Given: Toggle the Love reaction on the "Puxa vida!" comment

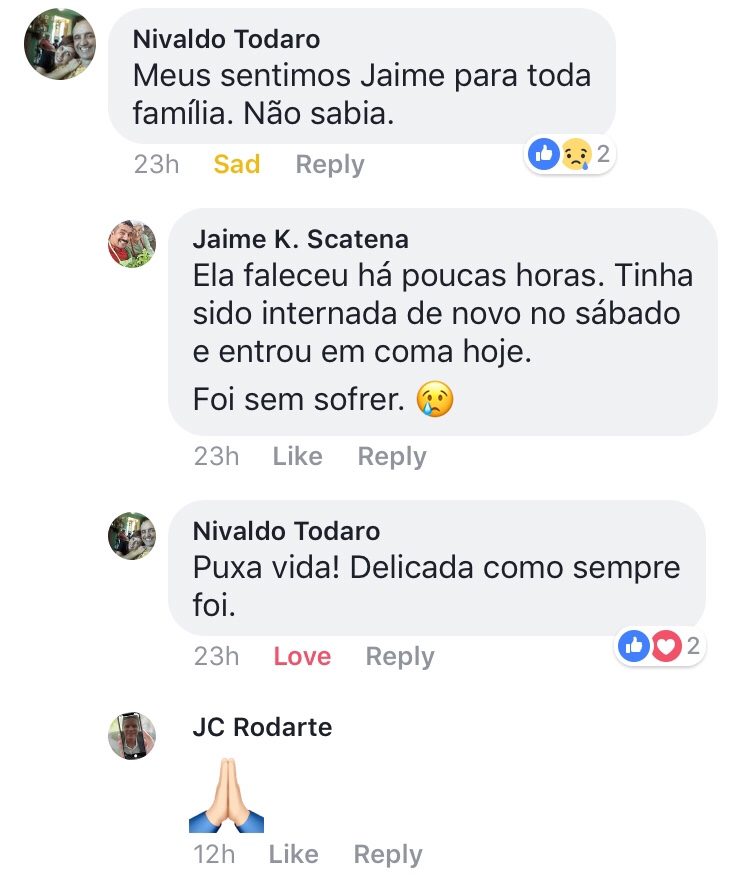Looking at the screenshot, I should (302, 657).
